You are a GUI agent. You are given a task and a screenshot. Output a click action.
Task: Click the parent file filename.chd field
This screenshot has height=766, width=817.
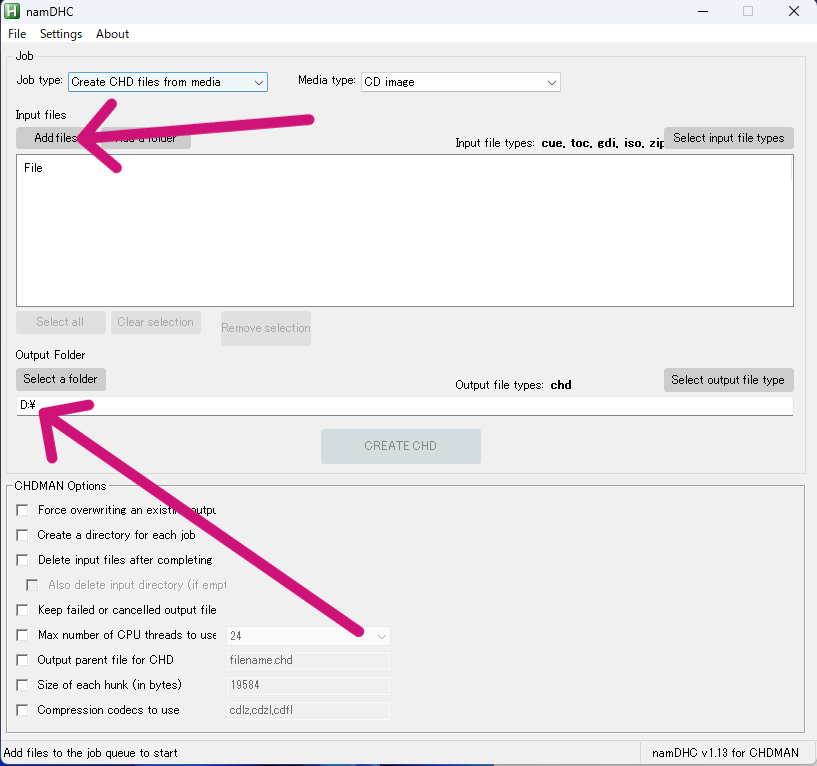tap(308, 661)
